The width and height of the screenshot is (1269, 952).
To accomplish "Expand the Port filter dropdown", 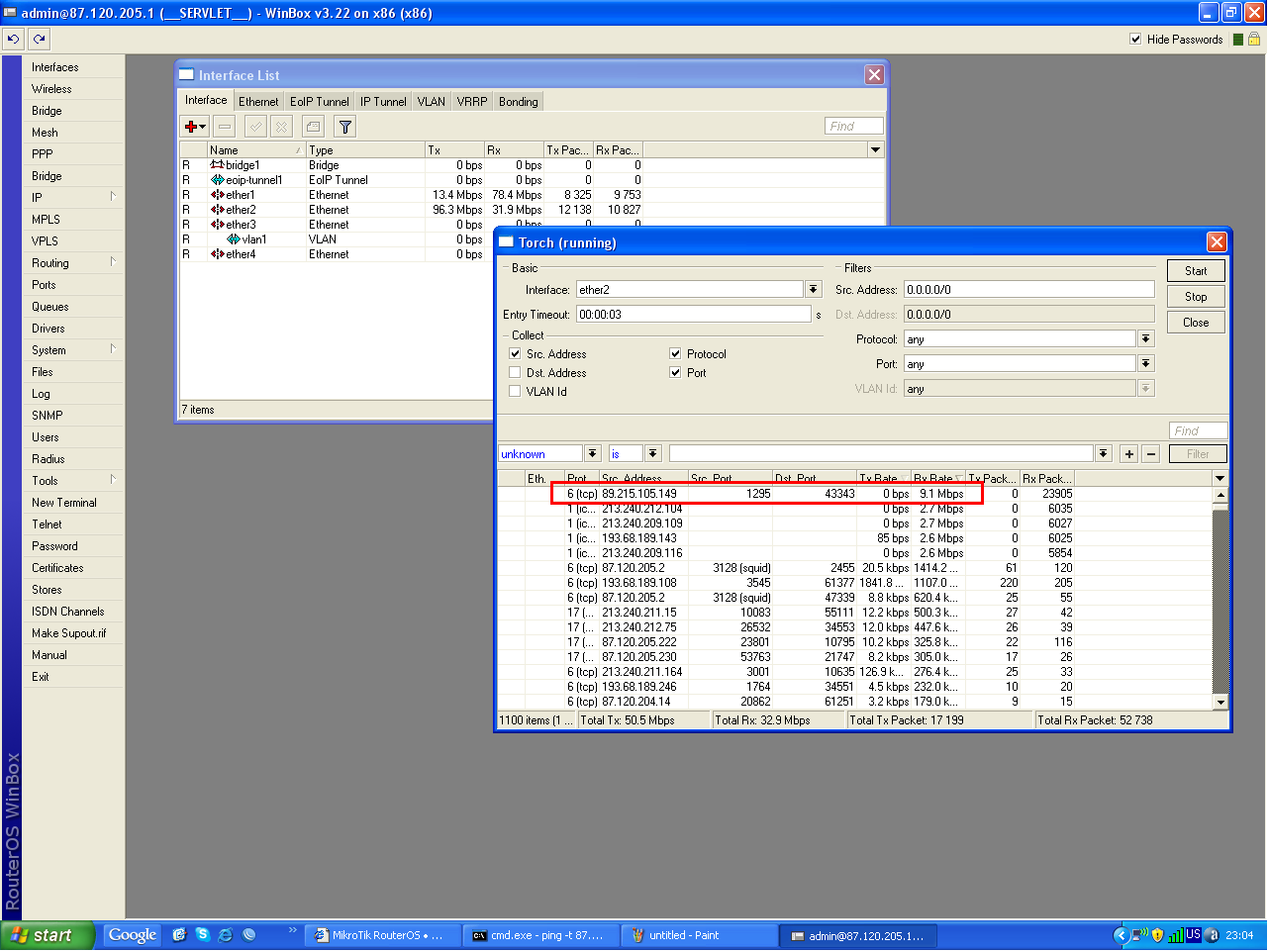I will pyautogui.click(x=1145, y=364).
